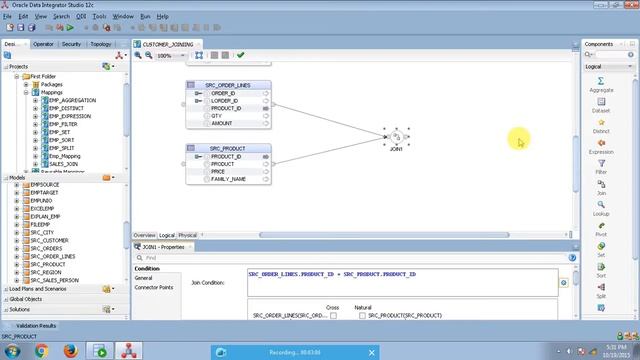This screenshot has height=360, width=640.
Task: Open the join condition expression editor icon
Action: [x=564, y=282]
